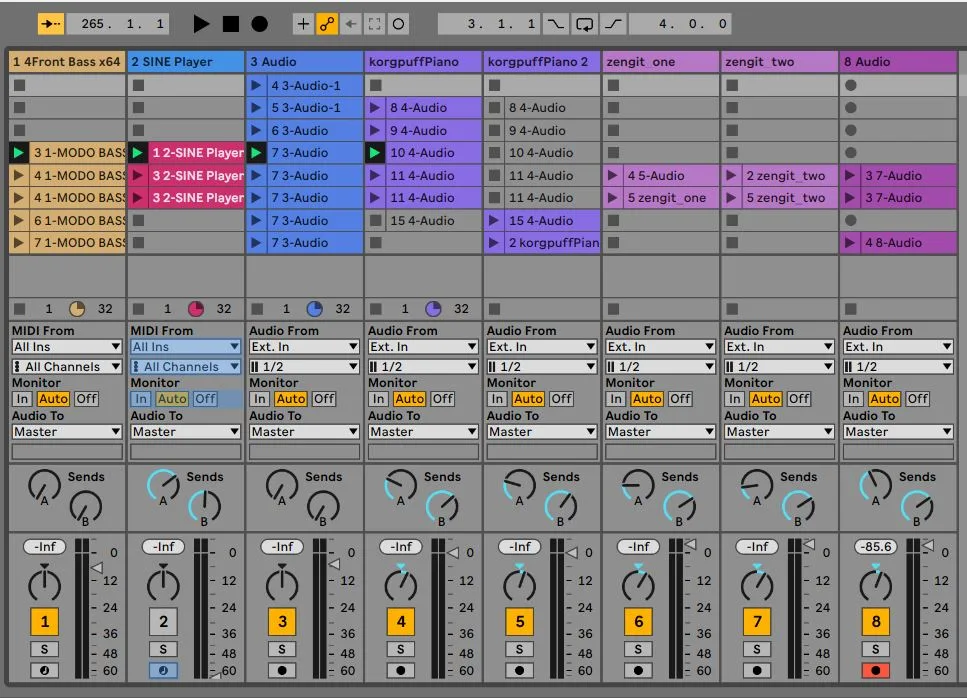The width and height of the screenshot is (967, 698).
Task: Toggle the MIDI Arrangement Overdub plus button
Action: (x=303, y=24)
